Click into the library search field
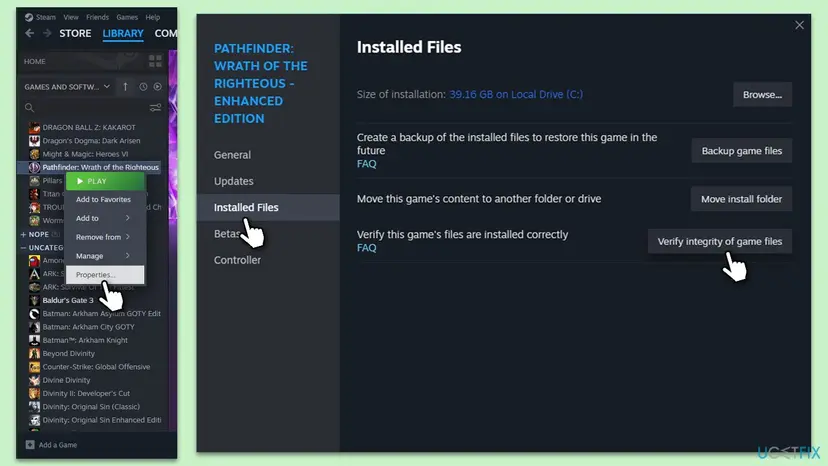The height and width of the screenshot is (466, 828). tap(90, 108)
